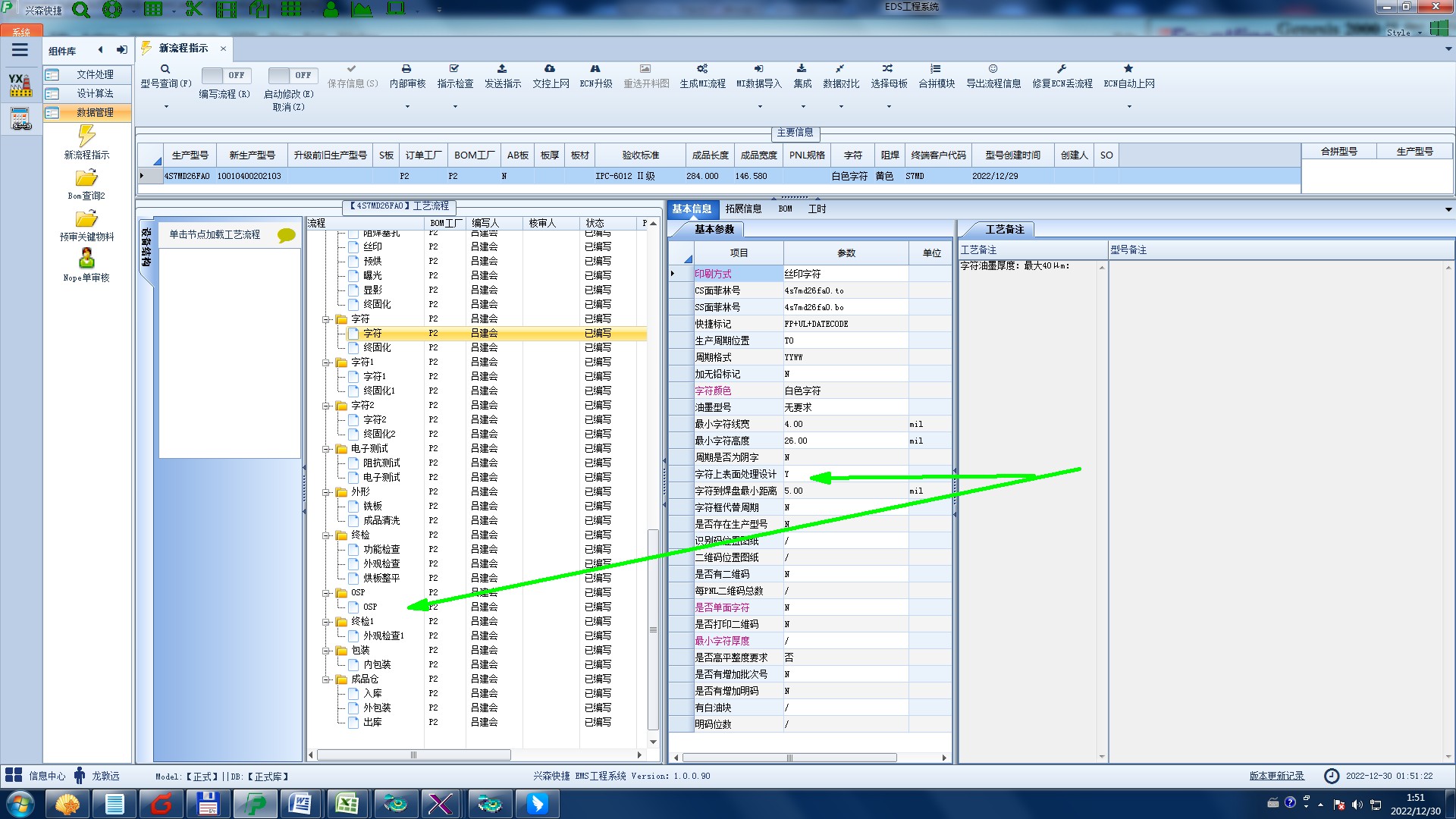Open Excel from the Windows taskbar
Screen dimensions: 1456x819
(347, 804)
